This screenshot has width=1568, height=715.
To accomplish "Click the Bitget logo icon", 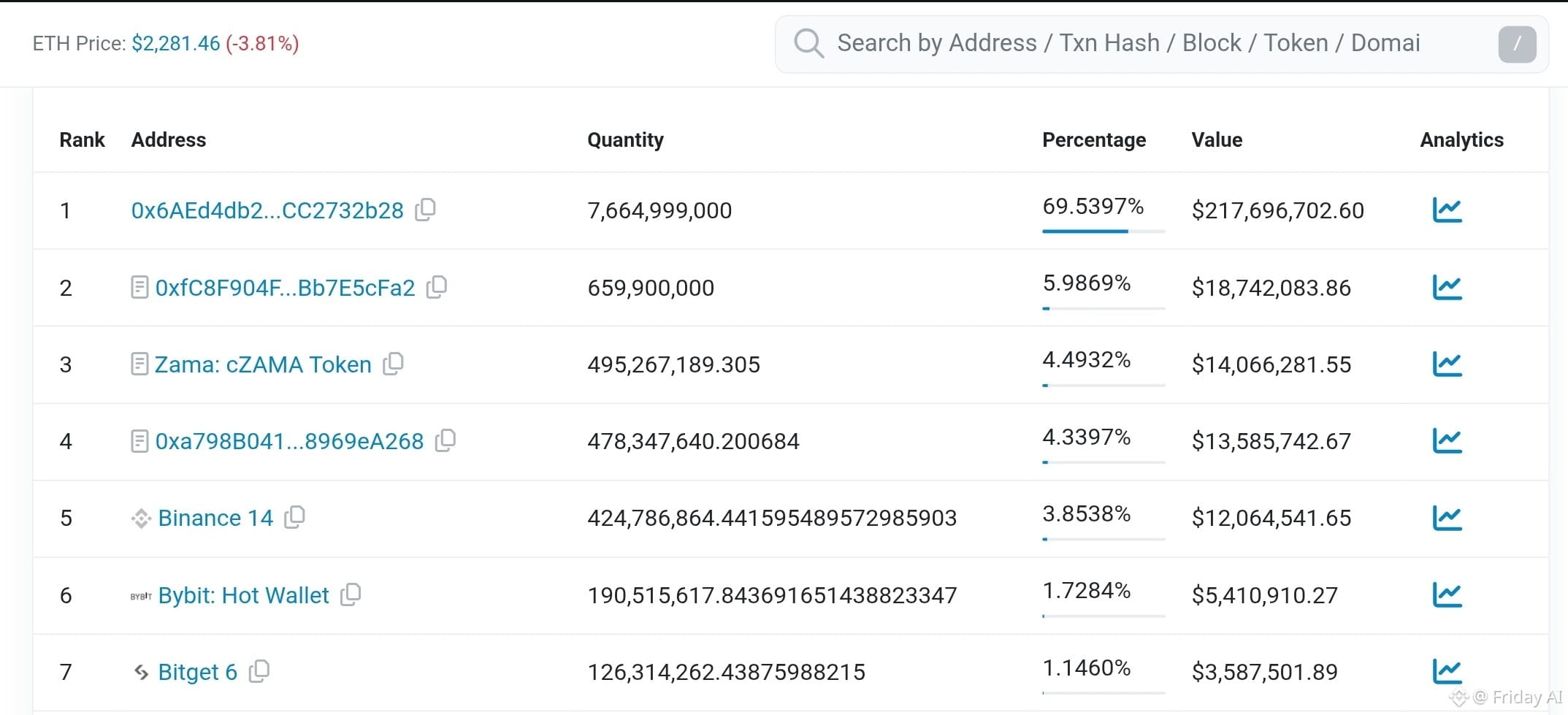I will click(x=142, y=672).
